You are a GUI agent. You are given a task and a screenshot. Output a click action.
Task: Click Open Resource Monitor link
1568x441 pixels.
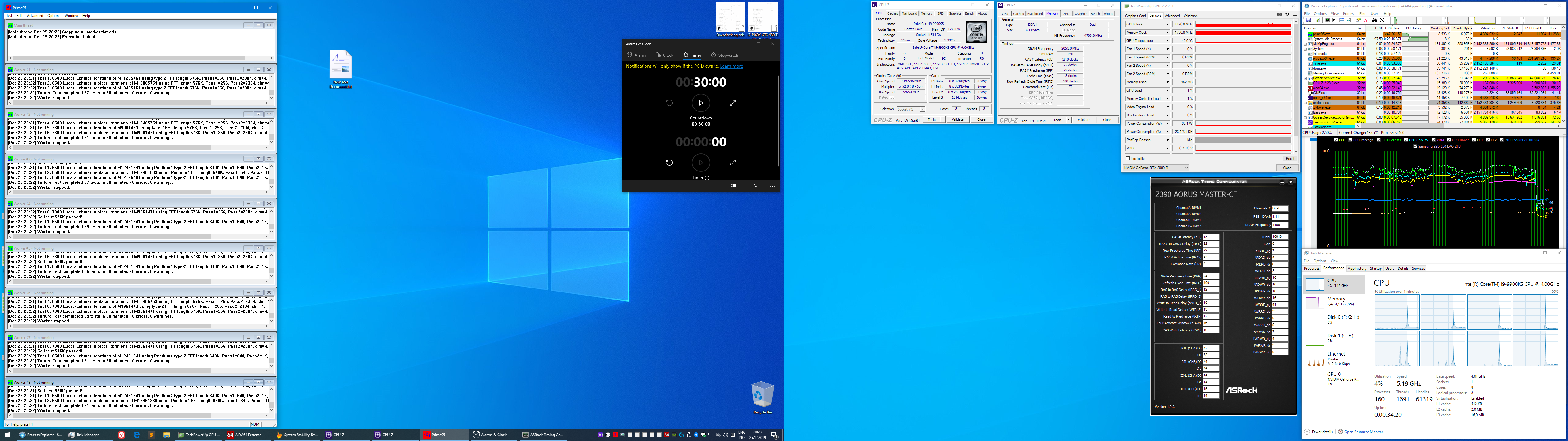click(x=1363, y=432)
